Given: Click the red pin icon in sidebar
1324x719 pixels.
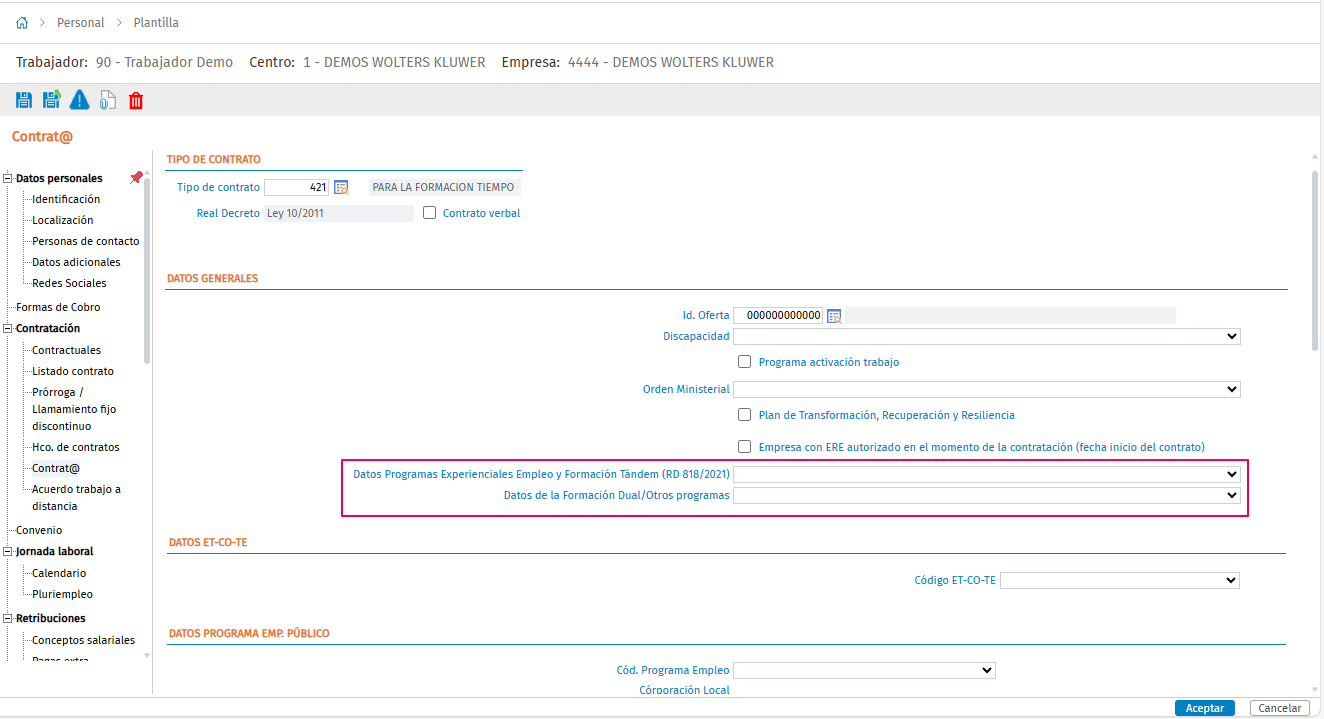Looking at the screenshot, I should coord(136,178).
